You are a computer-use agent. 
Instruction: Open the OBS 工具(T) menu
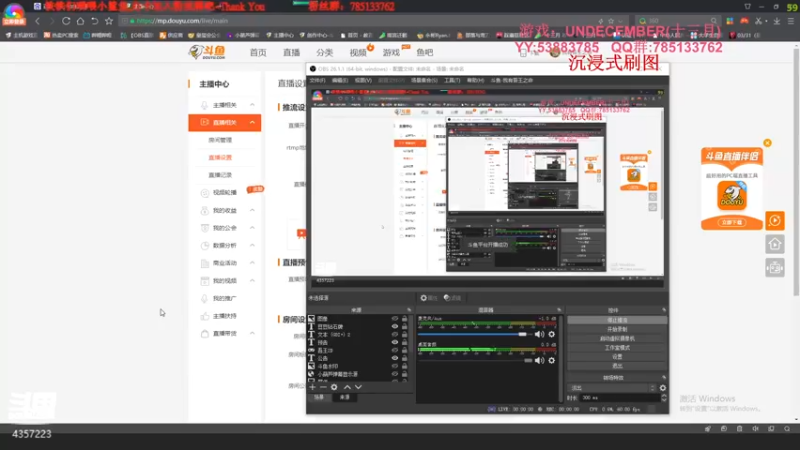point(452,80)
